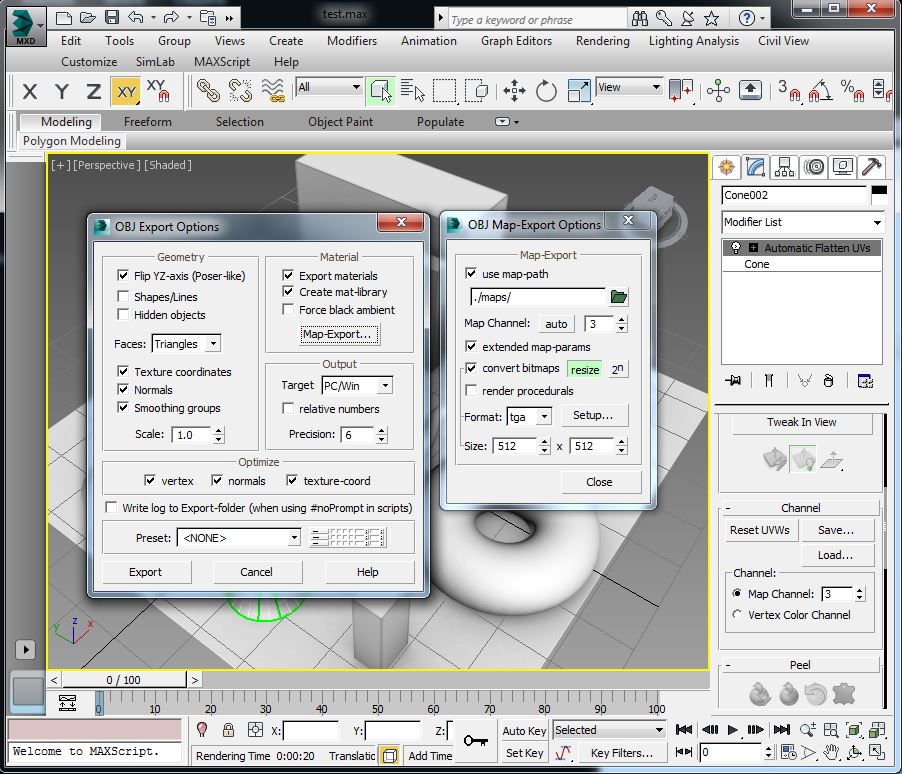Activate the Select Object tool

(380, 90)
